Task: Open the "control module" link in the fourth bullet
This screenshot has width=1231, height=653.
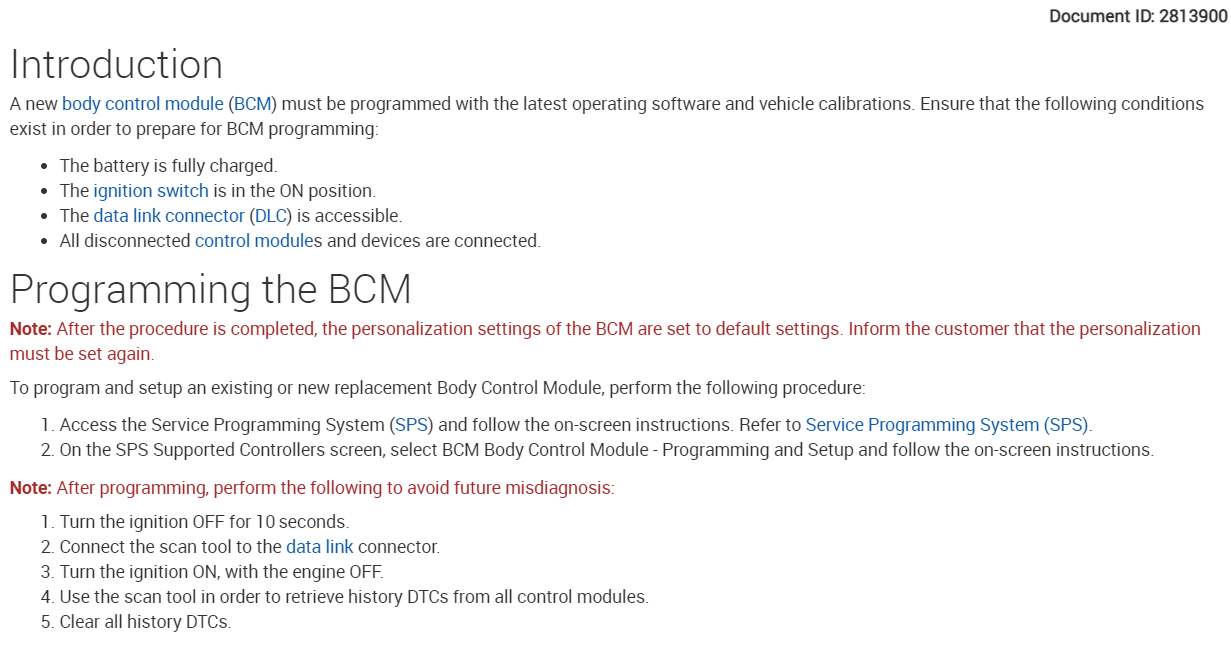Action: click(254, 241)
